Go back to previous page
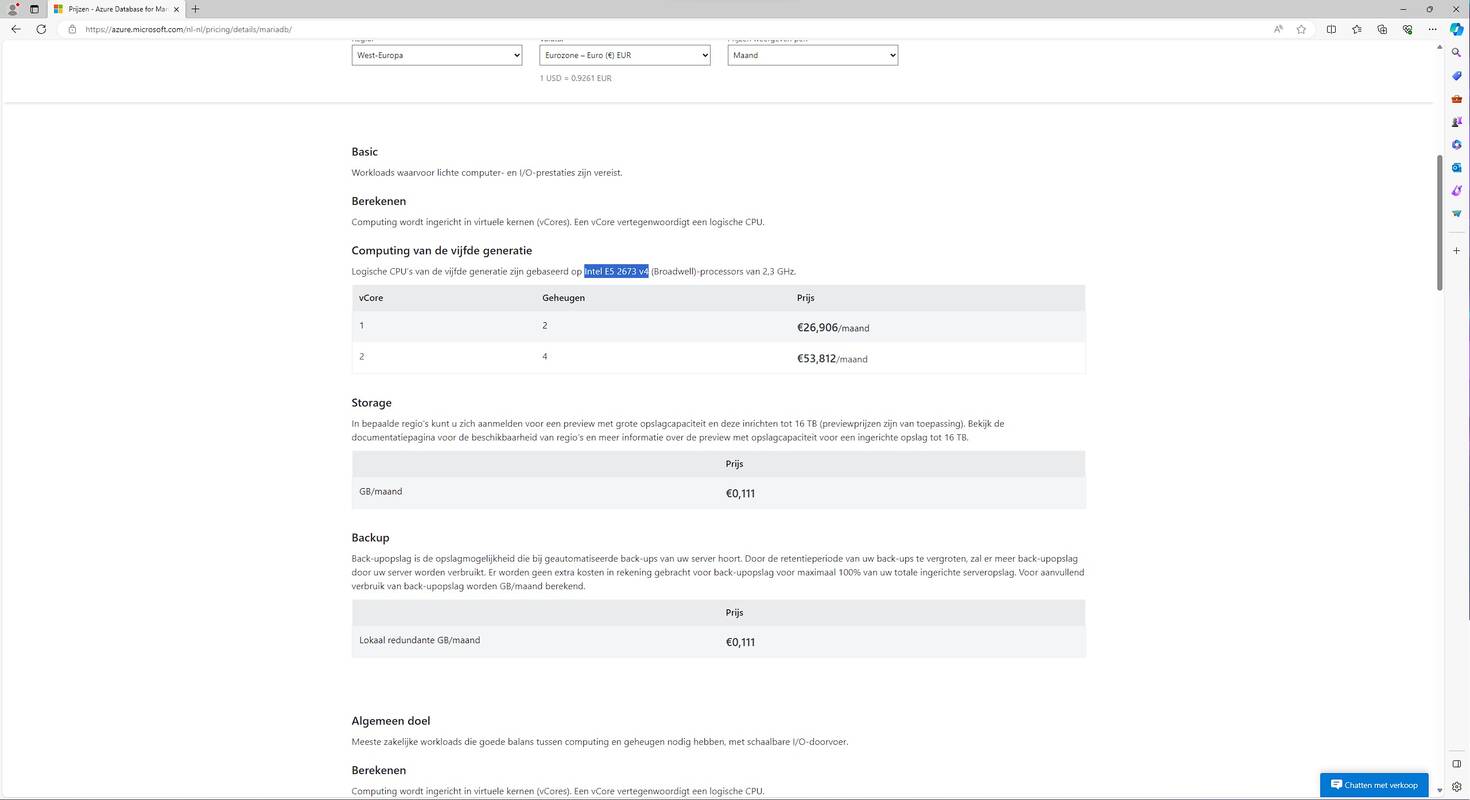 pos(15,29)
